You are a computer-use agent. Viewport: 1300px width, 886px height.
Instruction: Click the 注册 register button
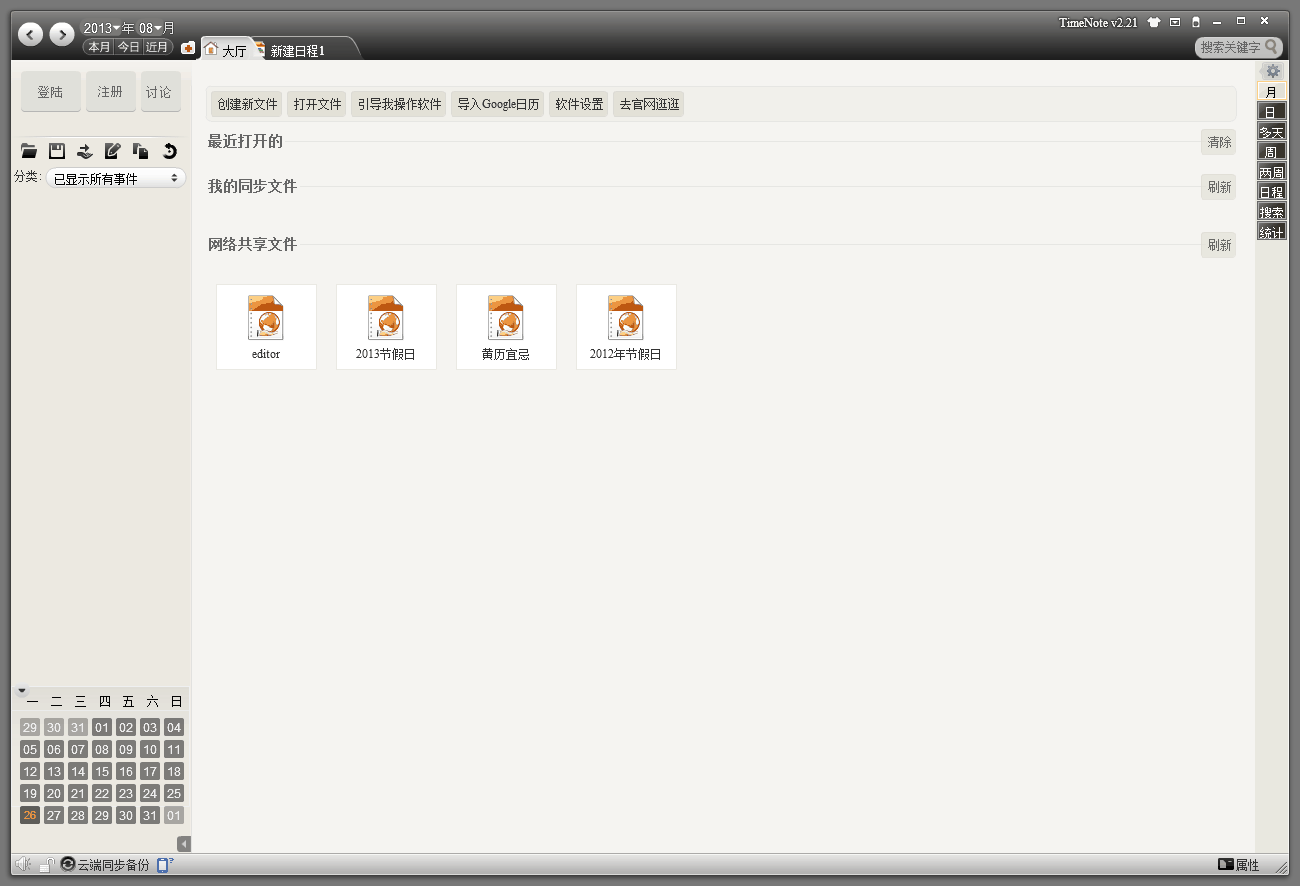pos(110,91)
